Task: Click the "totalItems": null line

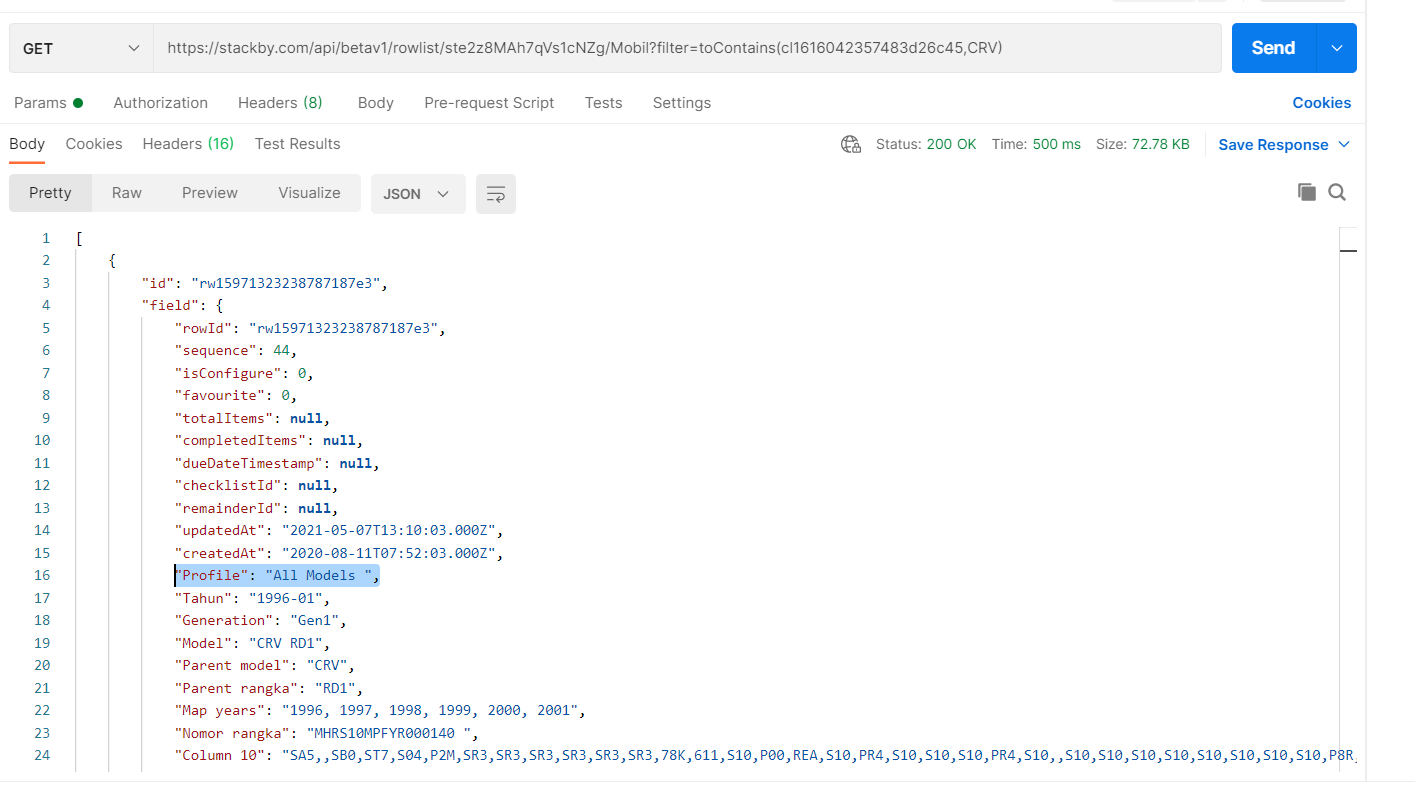Action: [x=252, y=418]
